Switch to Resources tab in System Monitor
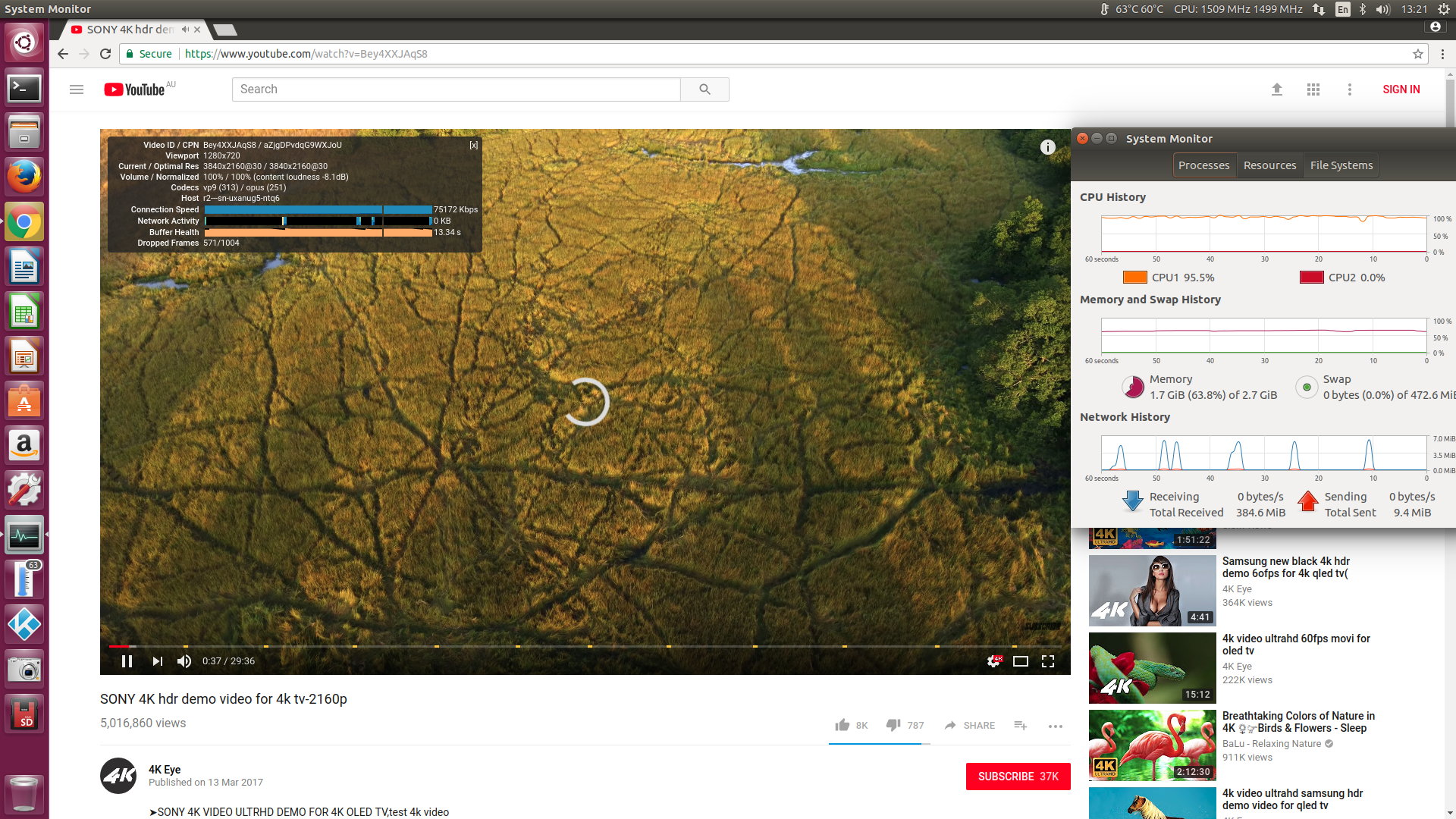Image resolution: width=1456 pixels, height=819 pixels. tap(1269, 165)
